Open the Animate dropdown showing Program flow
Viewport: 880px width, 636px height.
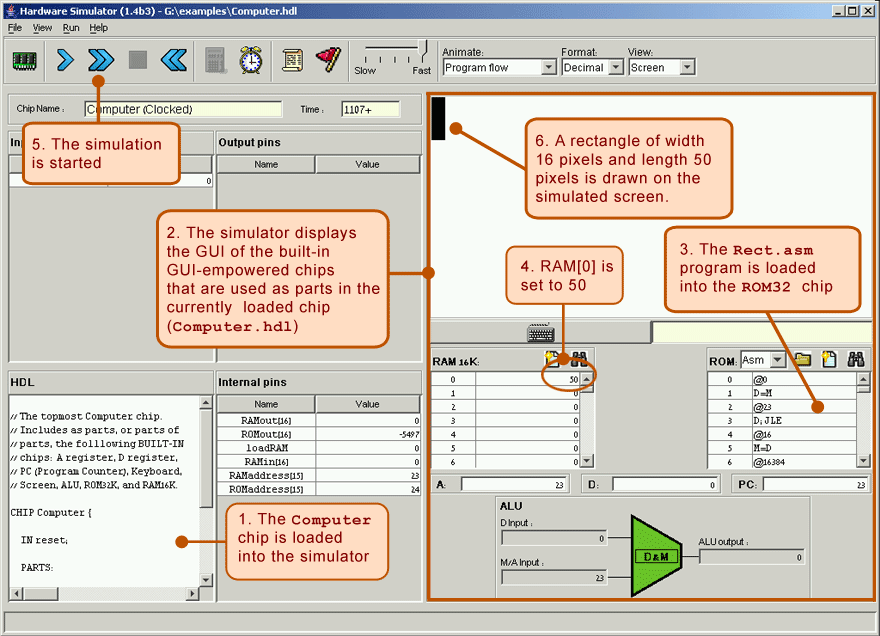(x=498, y=68)
